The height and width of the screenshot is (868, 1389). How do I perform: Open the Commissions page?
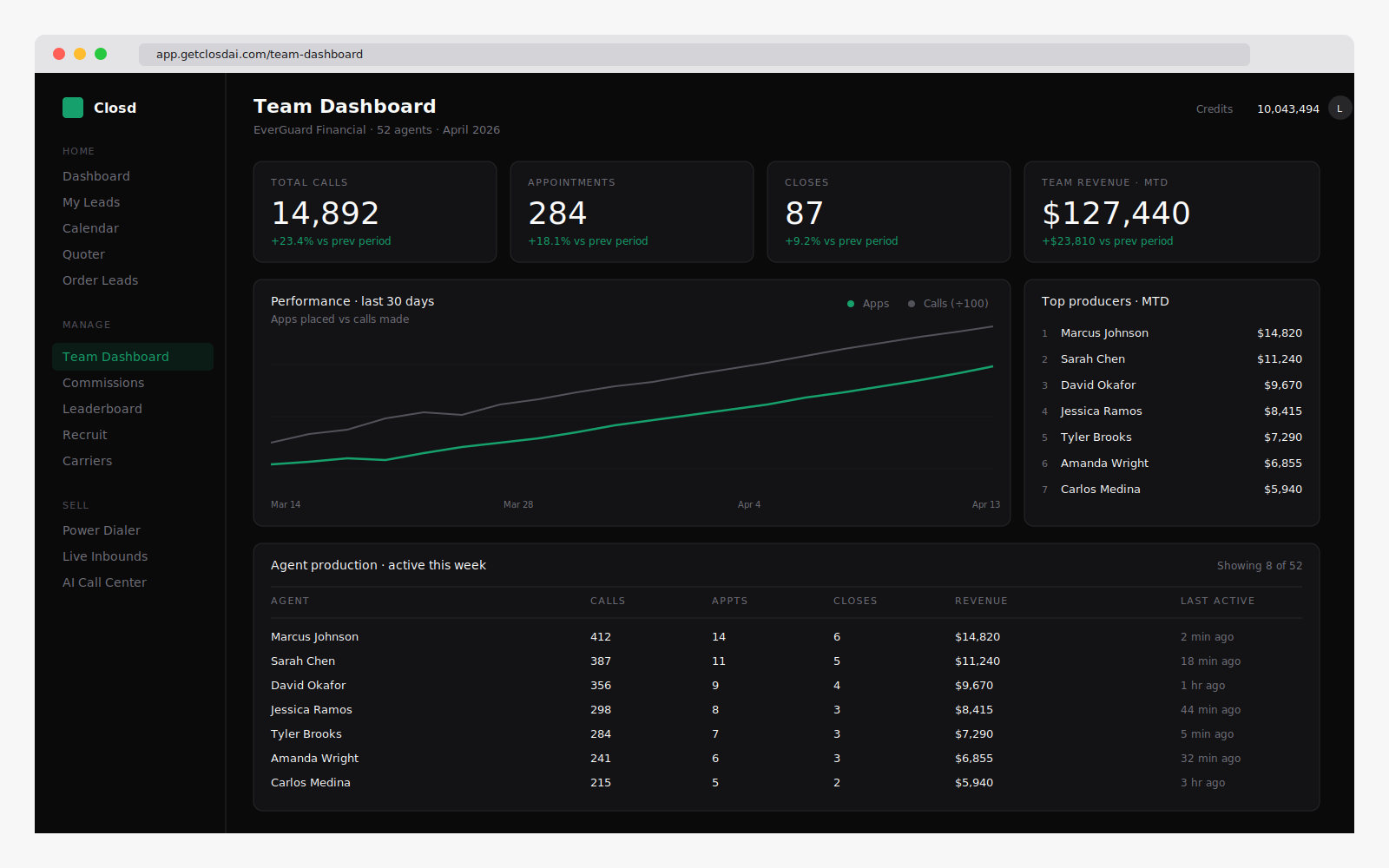pyautogui.click(x=103, y=383)
